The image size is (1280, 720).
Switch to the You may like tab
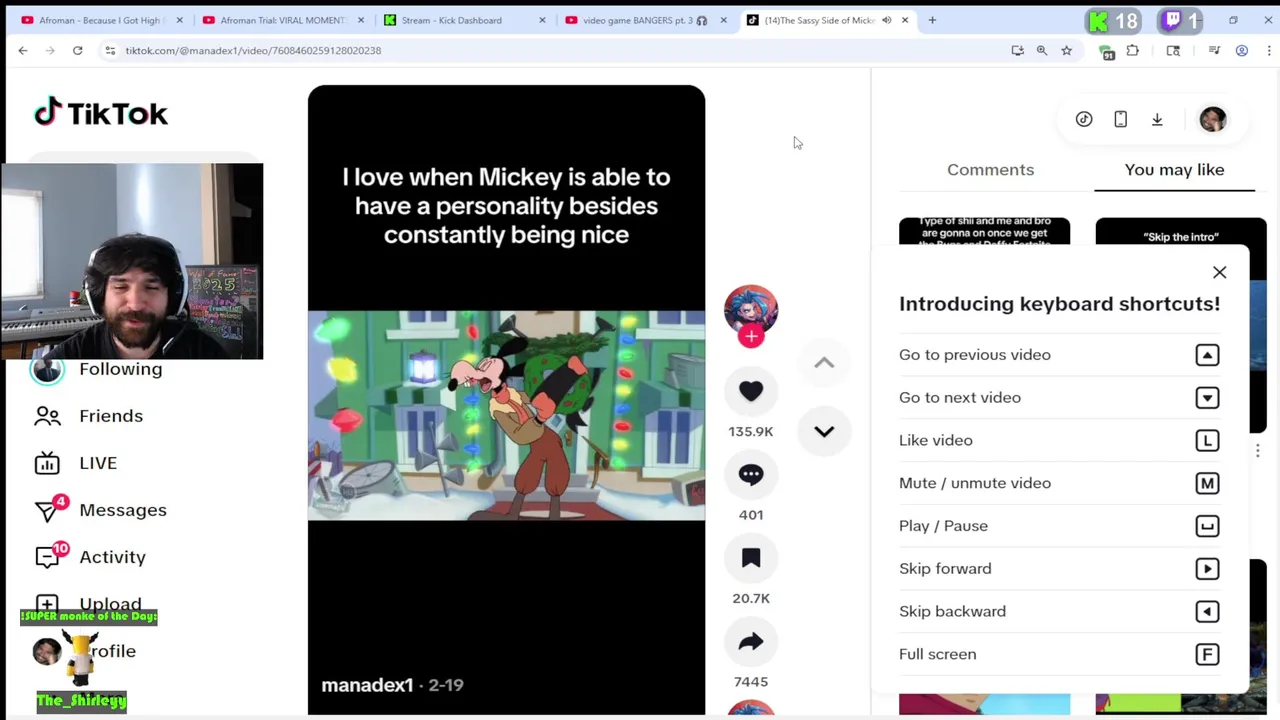point(1174,169)
